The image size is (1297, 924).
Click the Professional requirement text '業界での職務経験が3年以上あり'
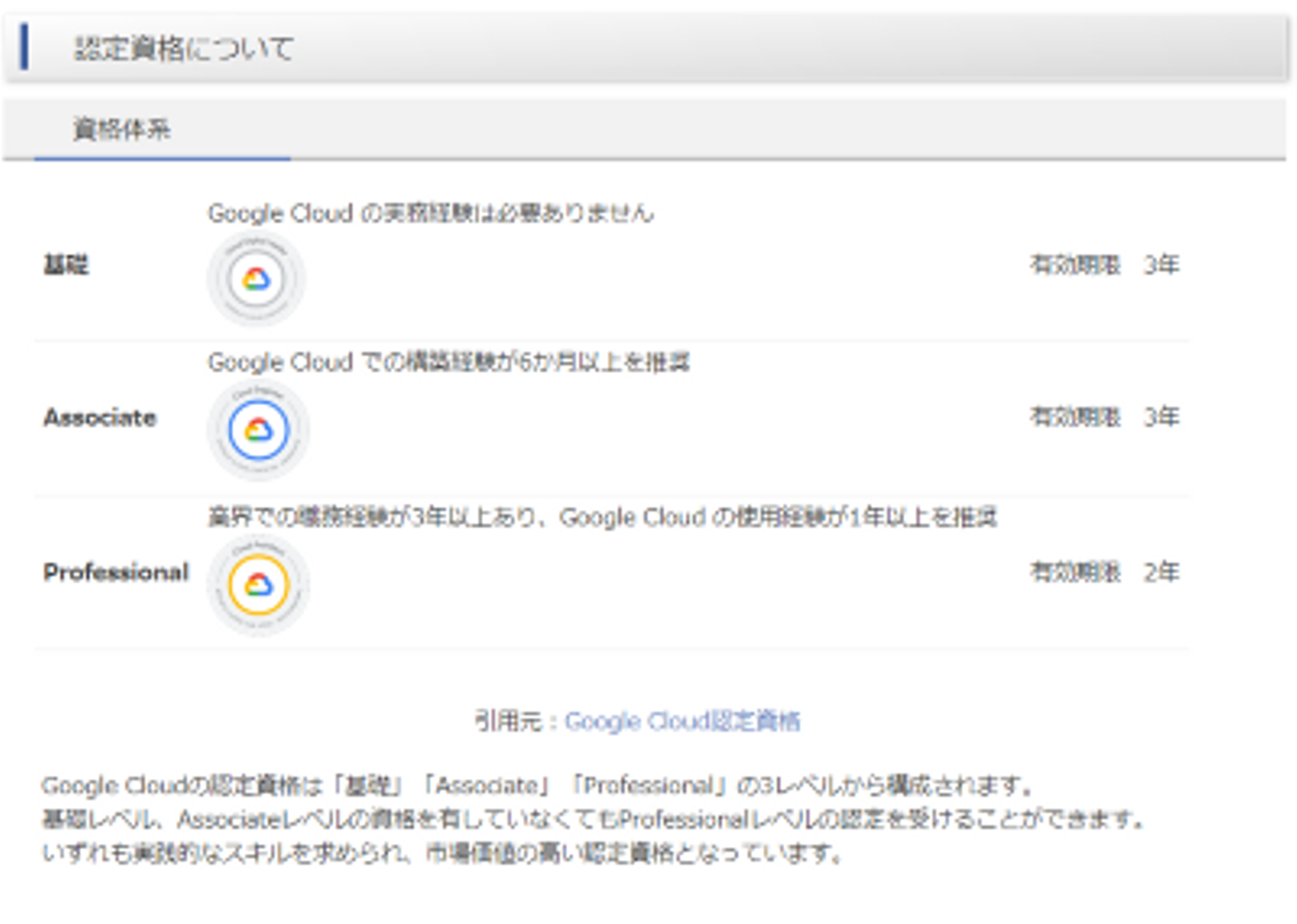372,517
